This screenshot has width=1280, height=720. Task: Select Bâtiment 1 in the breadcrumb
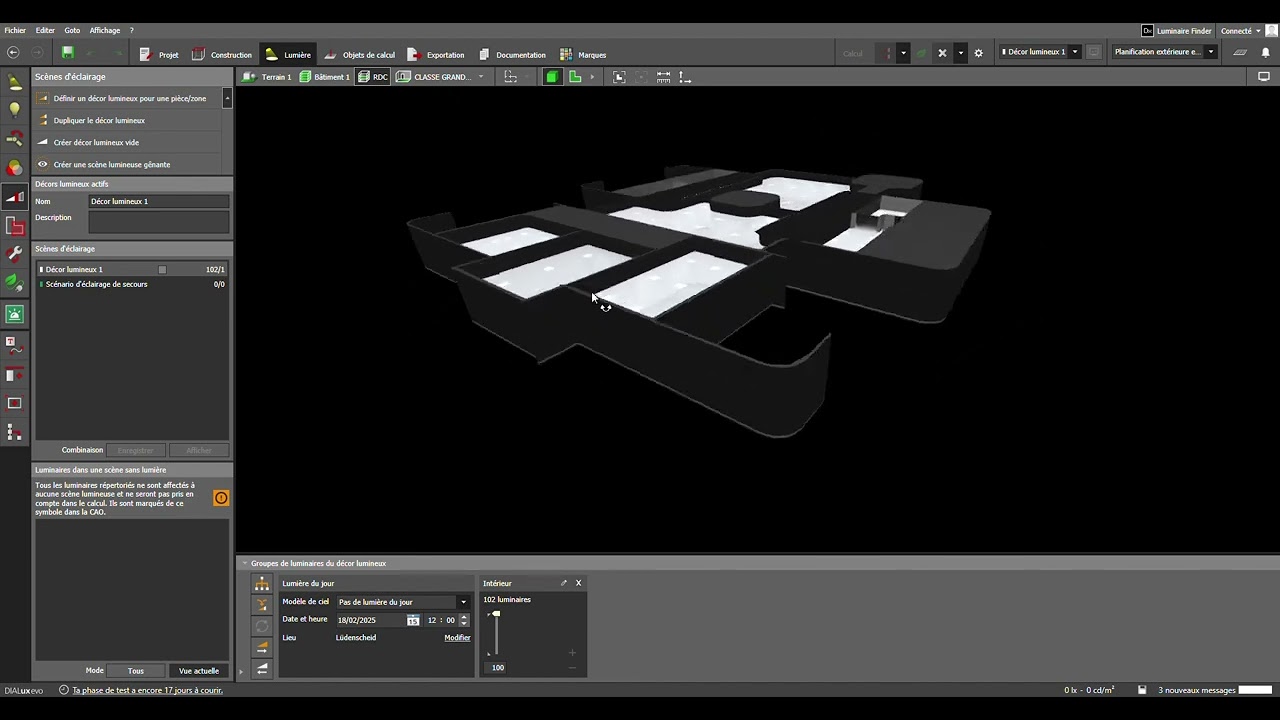pos(325,77)
